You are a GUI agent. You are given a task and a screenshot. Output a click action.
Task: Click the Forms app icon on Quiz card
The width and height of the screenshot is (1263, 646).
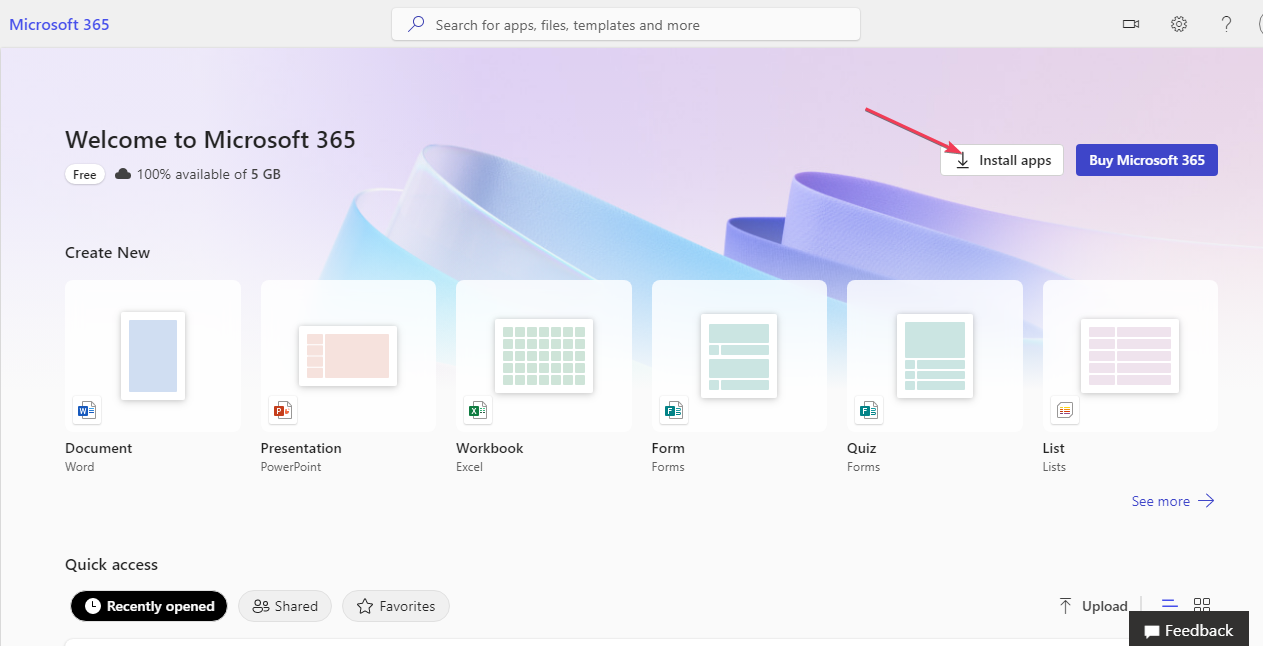tap(869, 410)
